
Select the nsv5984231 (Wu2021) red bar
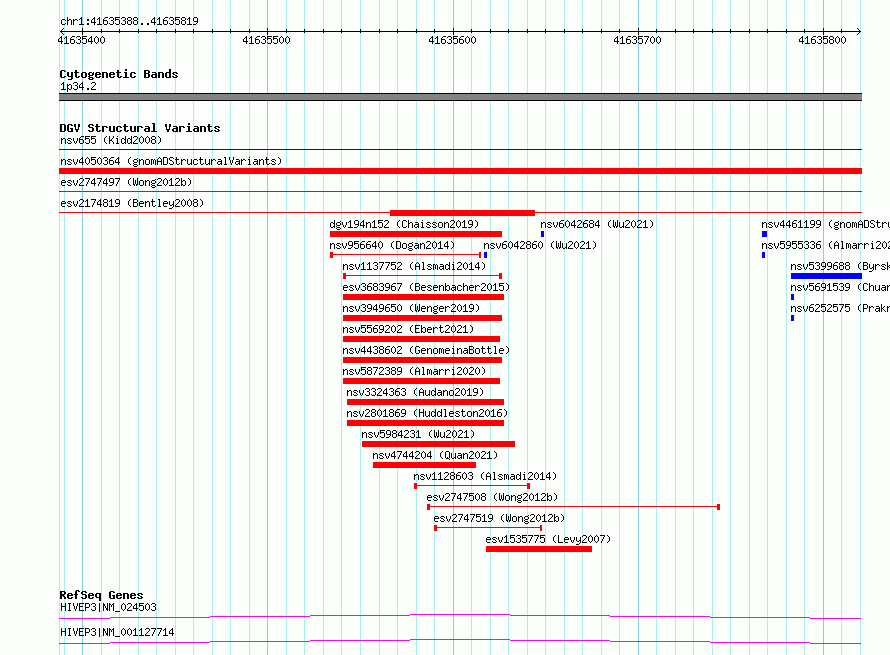point(438,444)
